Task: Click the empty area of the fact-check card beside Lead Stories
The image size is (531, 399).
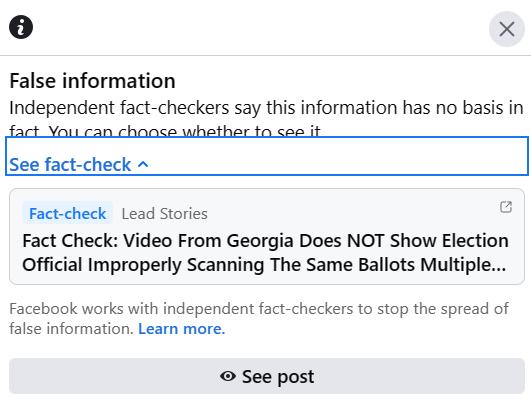Action: tap(352, 213)
